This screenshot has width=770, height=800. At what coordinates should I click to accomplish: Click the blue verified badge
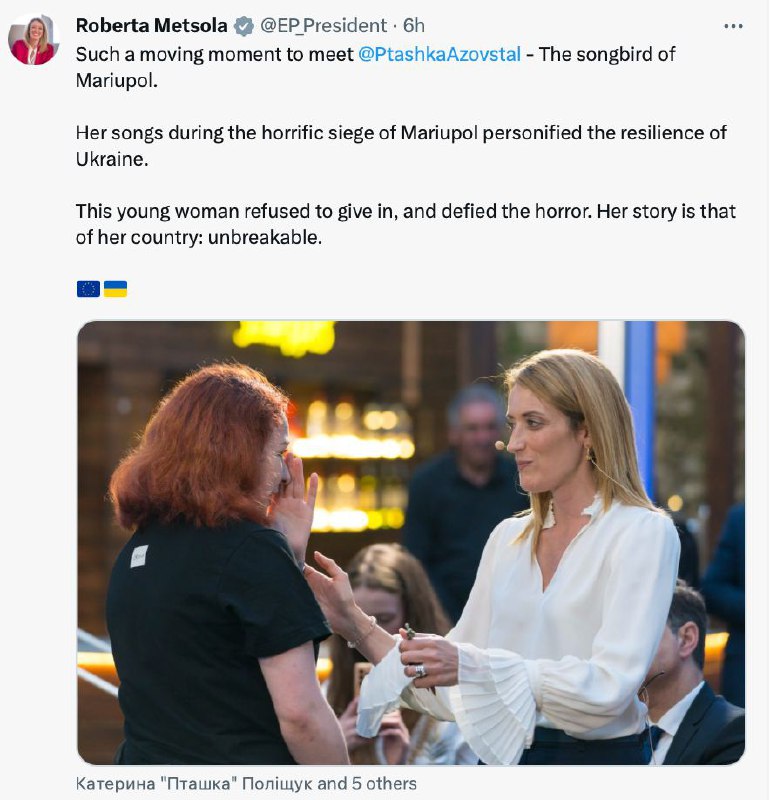coord(243,26)
